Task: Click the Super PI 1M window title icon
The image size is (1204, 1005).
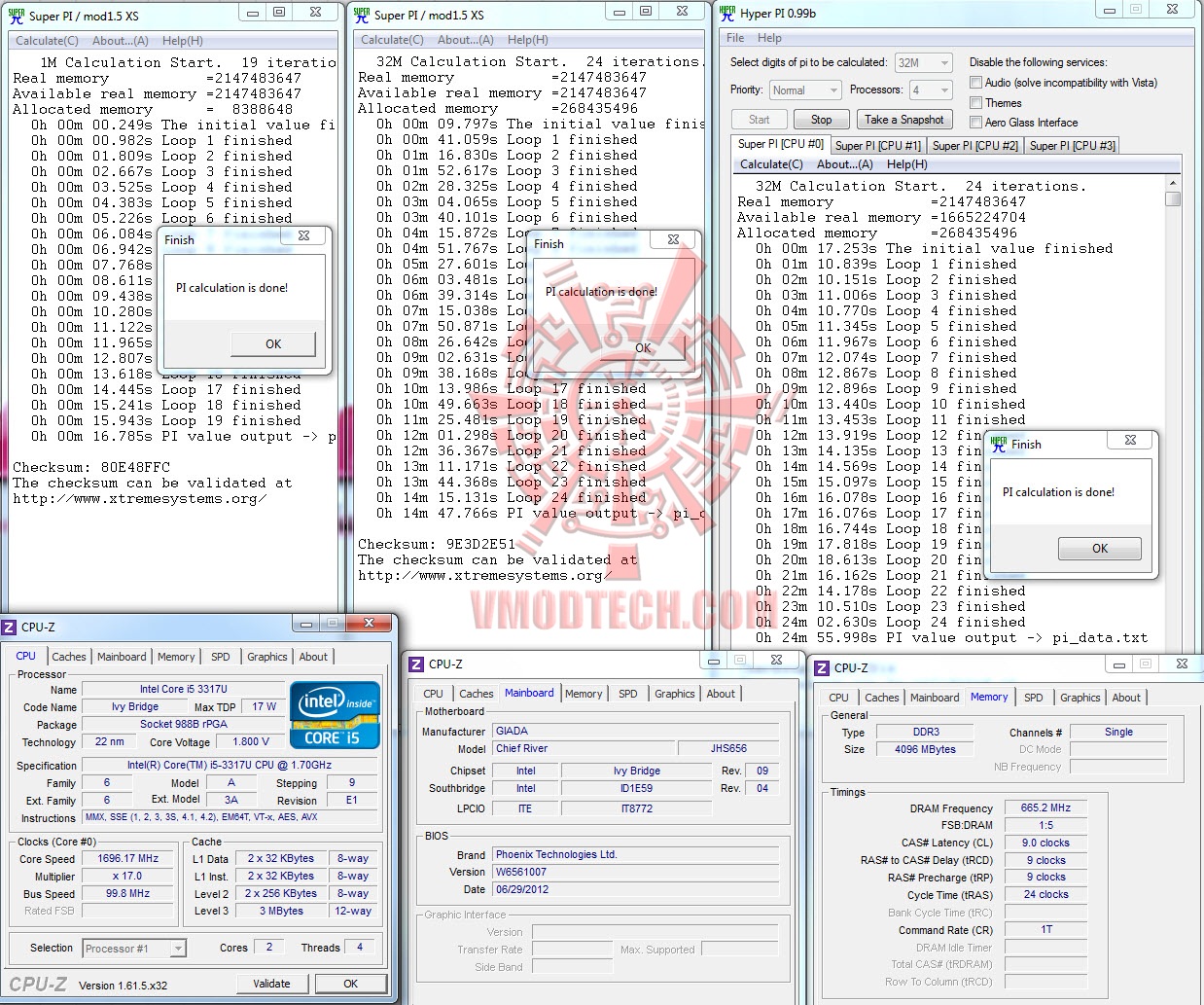Action: tap(17, 15)
